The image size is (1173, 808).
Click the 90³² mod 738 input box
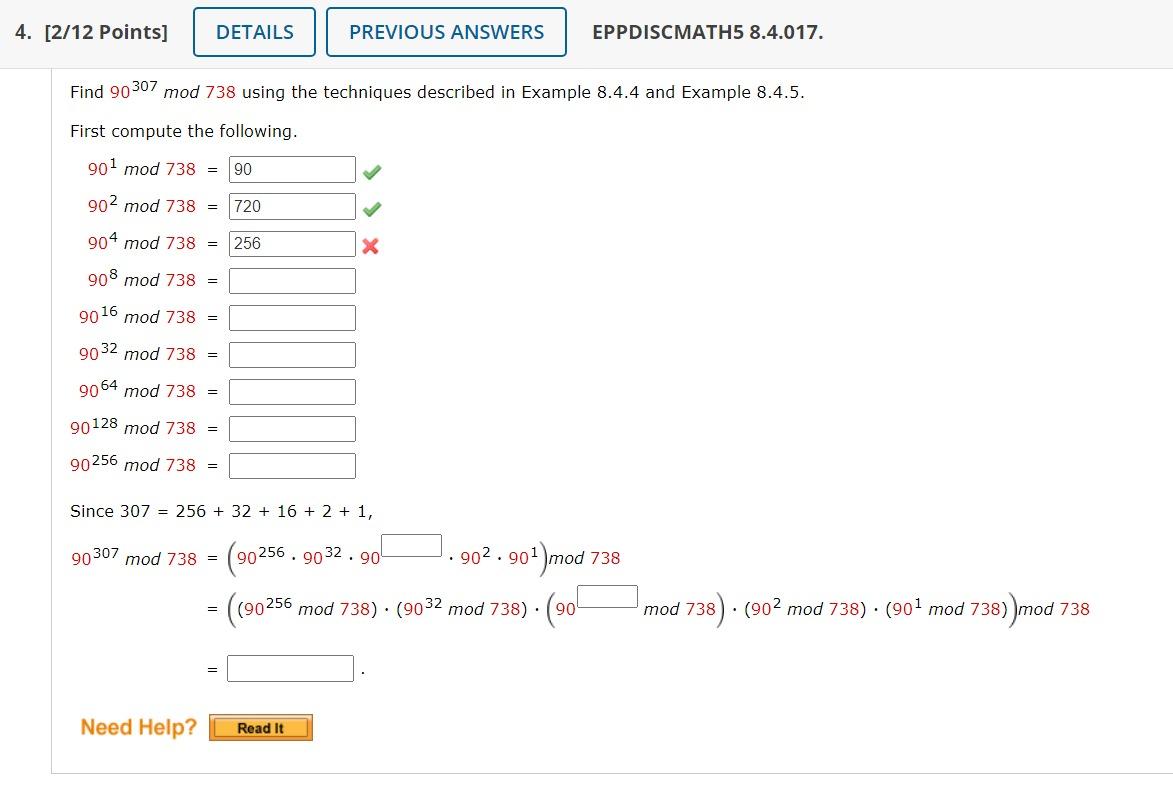point(292,354)
